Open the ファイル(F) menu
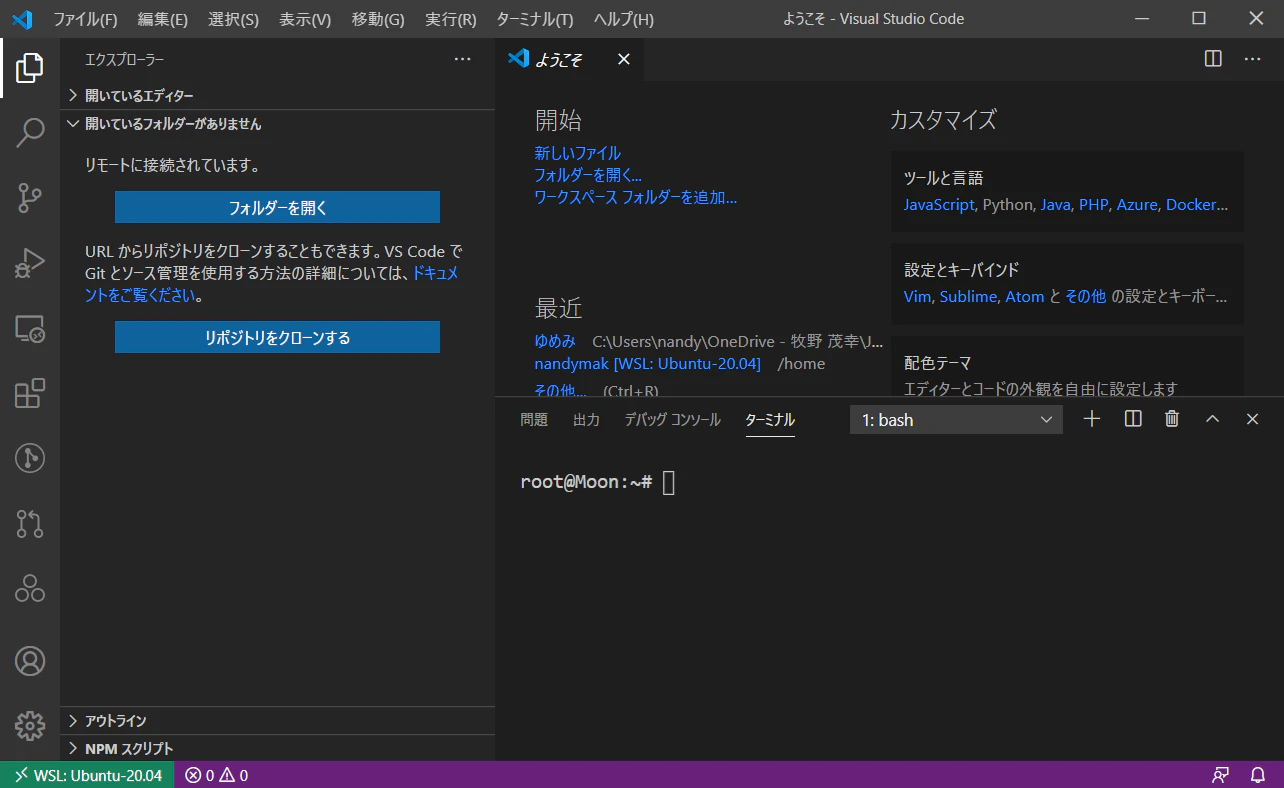The image size is (1284, 788). pyautogui.click(x=85, y=19)
